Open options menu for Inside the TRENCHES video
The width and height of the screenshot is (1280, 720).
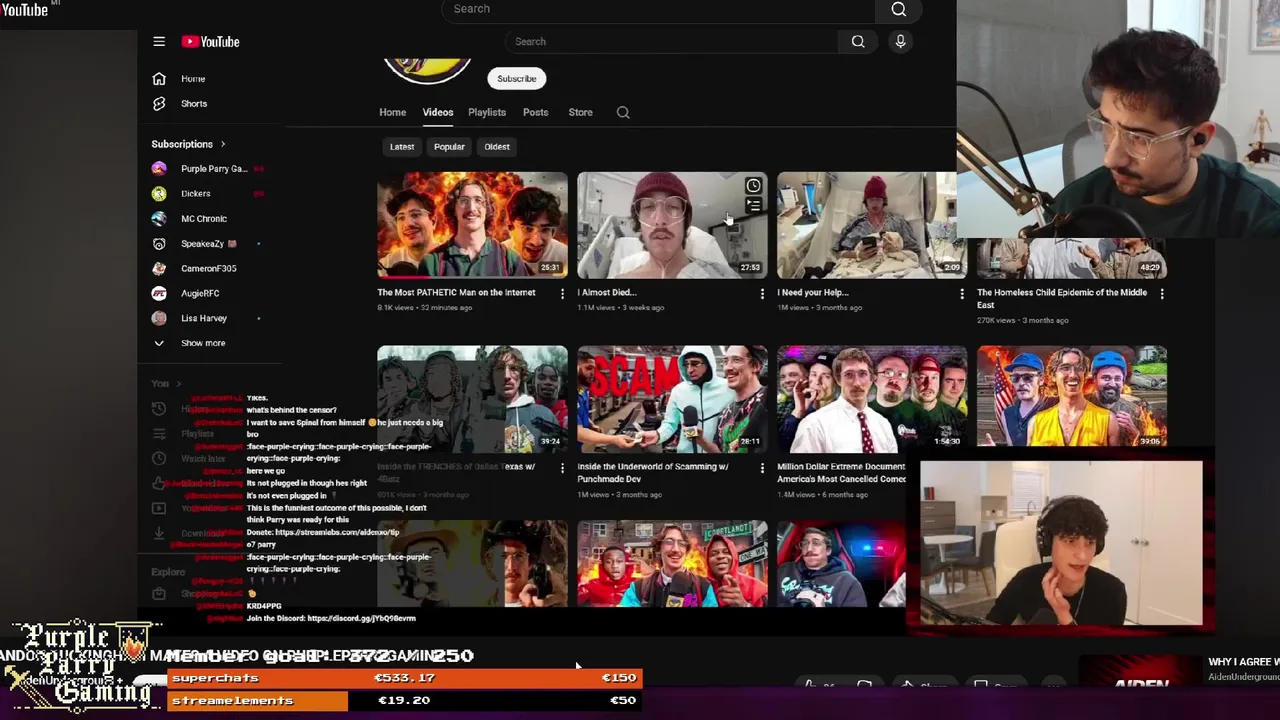562,468
